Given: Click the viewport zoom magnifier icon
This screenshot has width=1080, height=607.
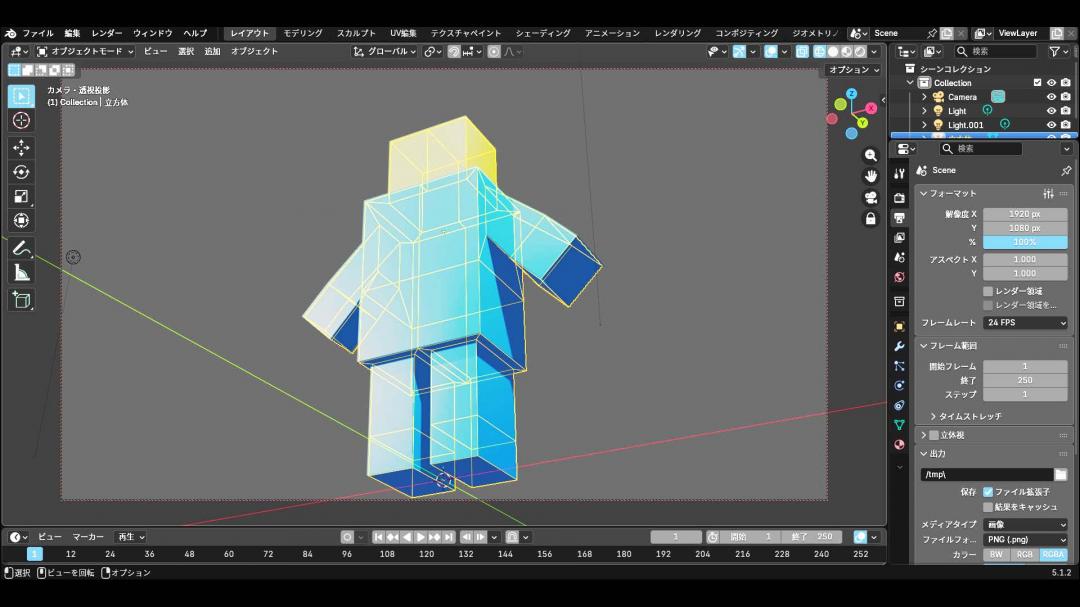Looking at the screenshot, I should coord(871,156).
